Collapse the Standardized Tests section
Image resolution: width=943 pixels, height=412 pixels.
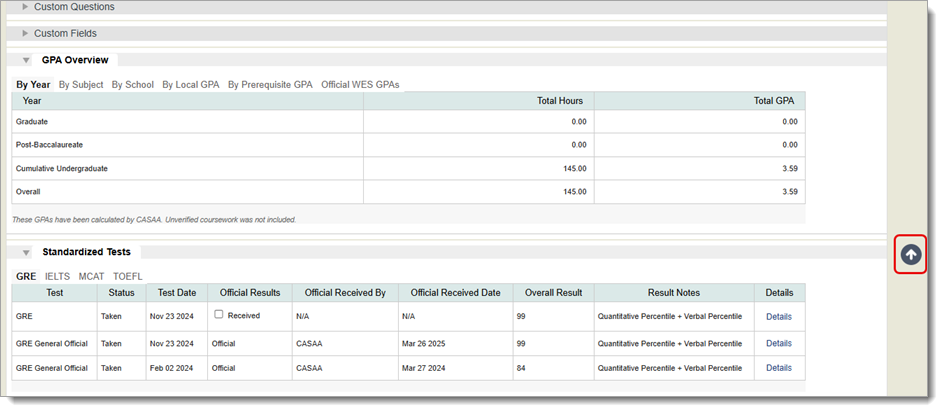coord(26,252)
